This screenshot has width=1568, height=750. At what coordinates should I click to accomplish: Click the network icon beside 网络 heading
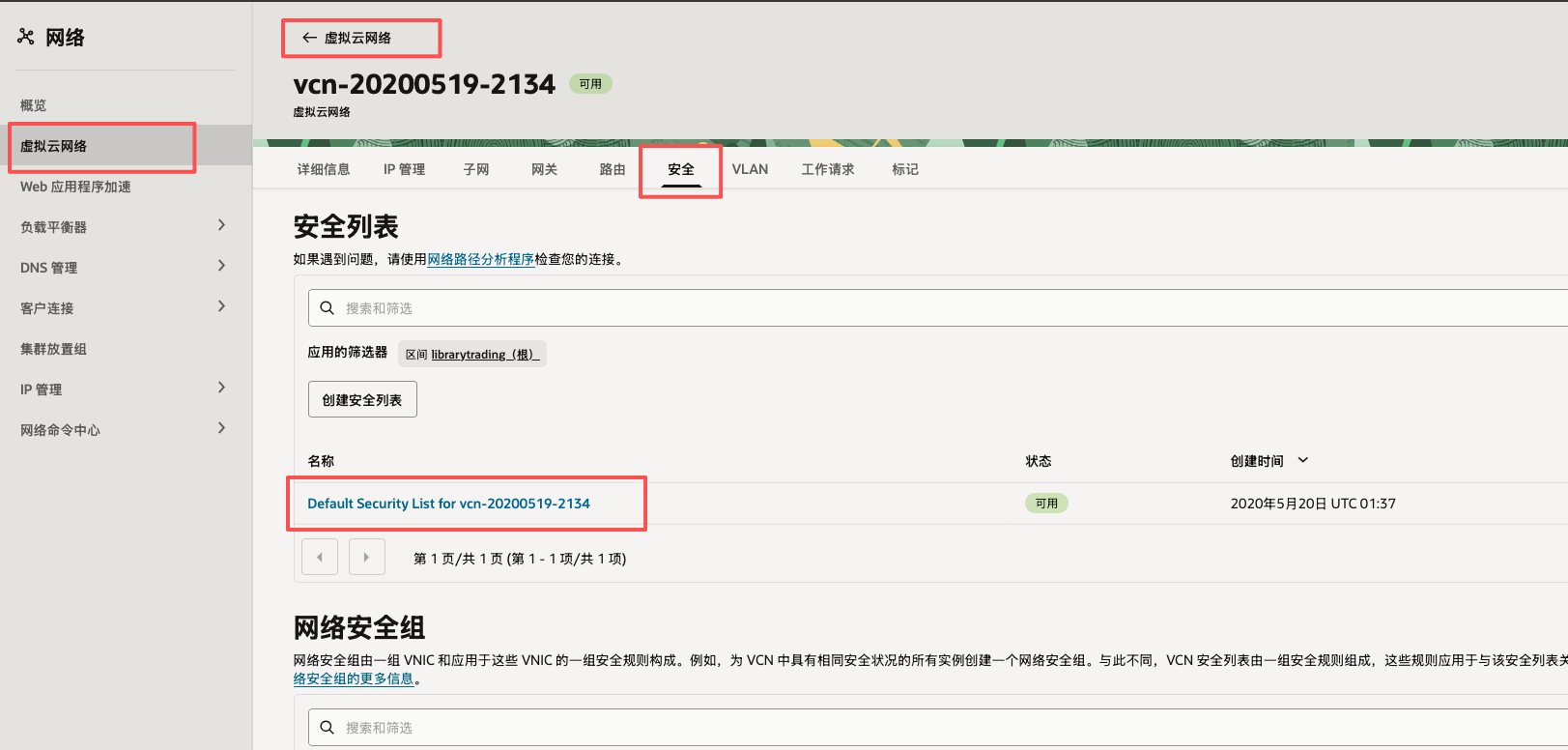click(x=26, y=37)
